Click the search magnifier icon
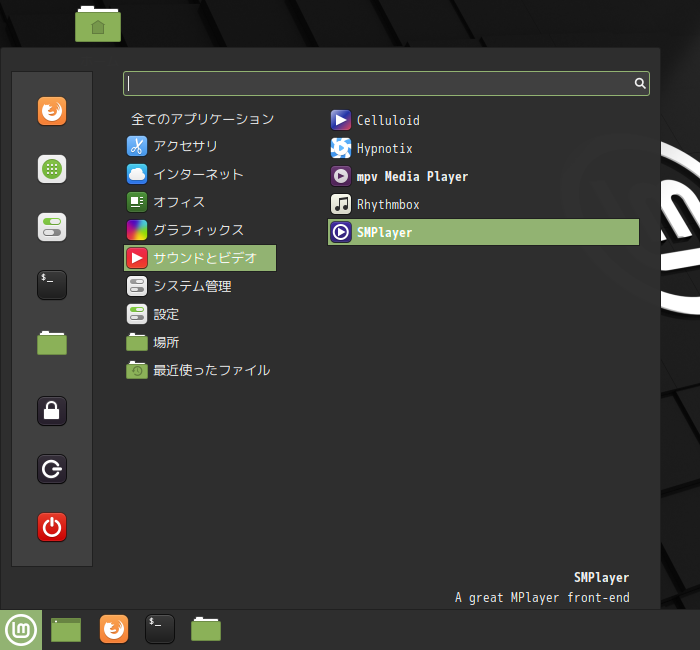The image size is (700, 650). [640, 83]
